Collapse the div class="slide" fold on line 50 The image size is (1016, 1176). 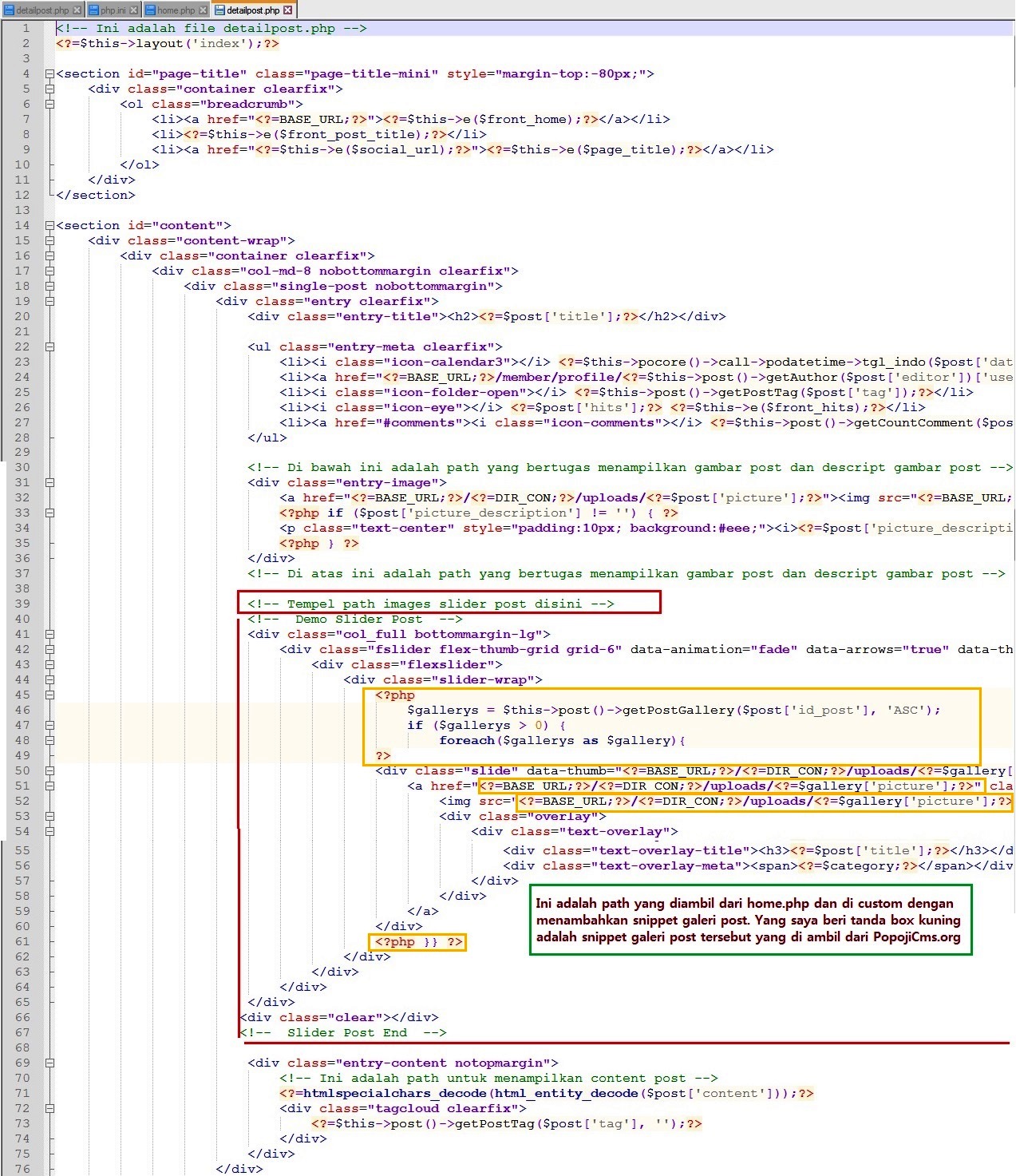click(x=49, y=770)
